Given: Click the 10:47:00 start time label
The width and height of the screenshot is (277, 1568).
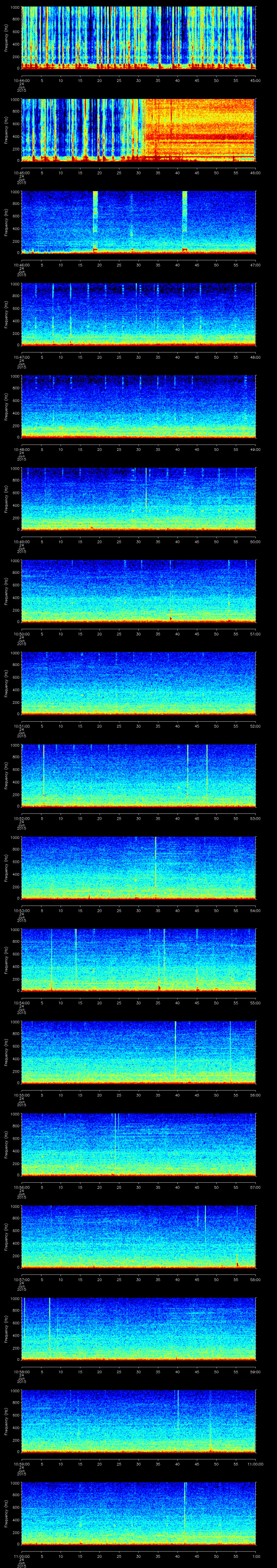Looking at the screenshot, I should tap(21, 357).
